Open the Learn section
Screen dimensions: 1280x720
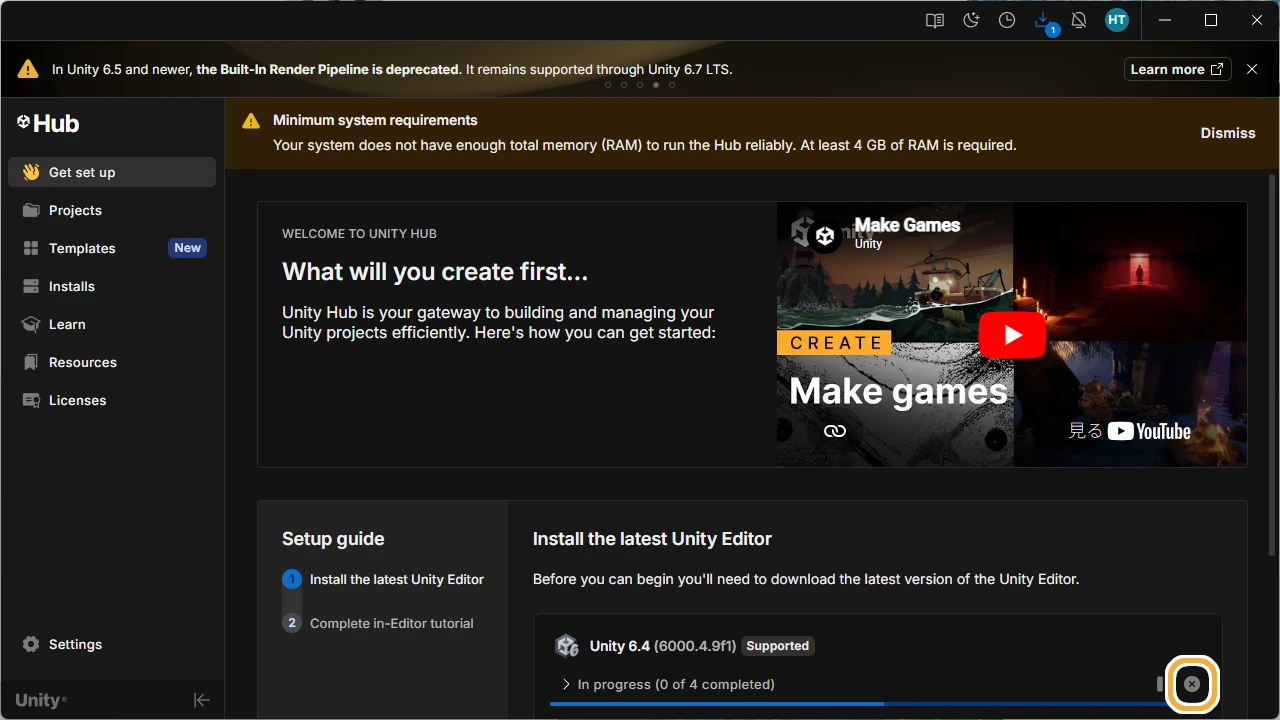point(112,324)
